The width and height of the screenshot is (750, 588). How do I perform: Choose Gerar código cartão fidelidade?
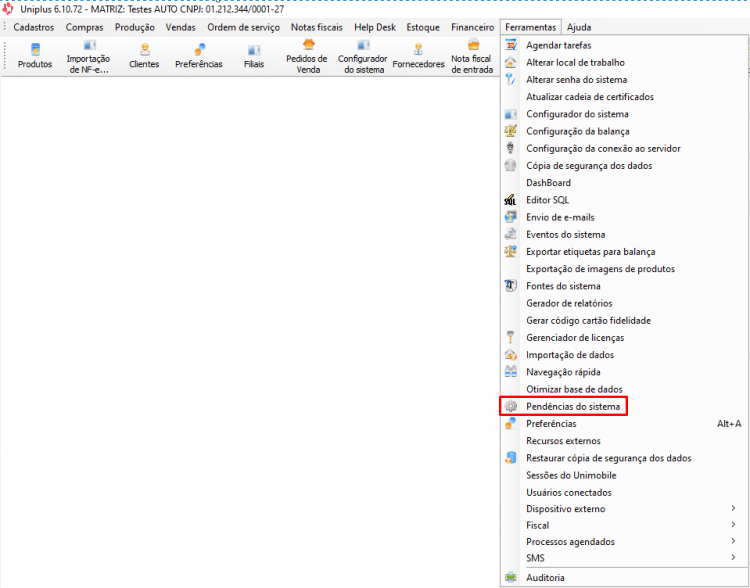(624, 321)
